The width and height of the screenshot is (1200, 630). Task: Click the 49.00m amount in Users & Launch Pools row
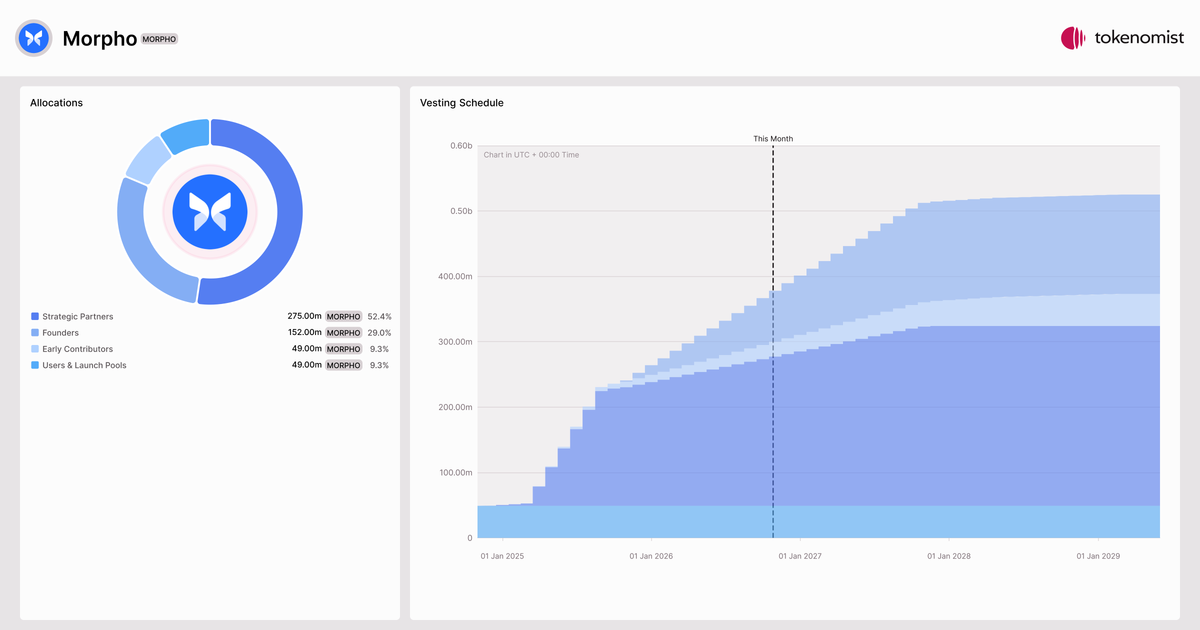coord(307,365)
